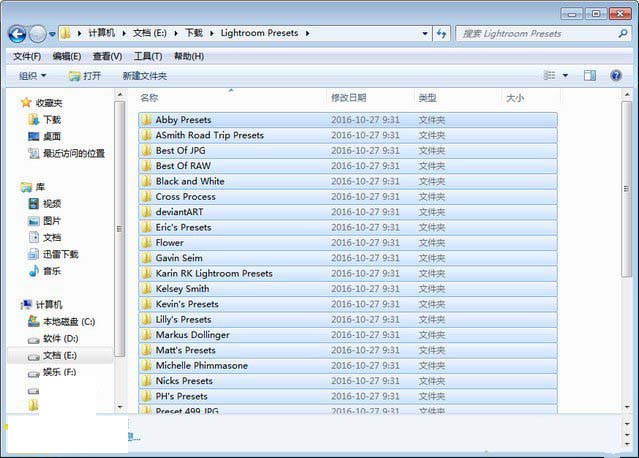Open the 工具(T) menu
This screenshot has width=639, height=458.
(x=148, y=56)
